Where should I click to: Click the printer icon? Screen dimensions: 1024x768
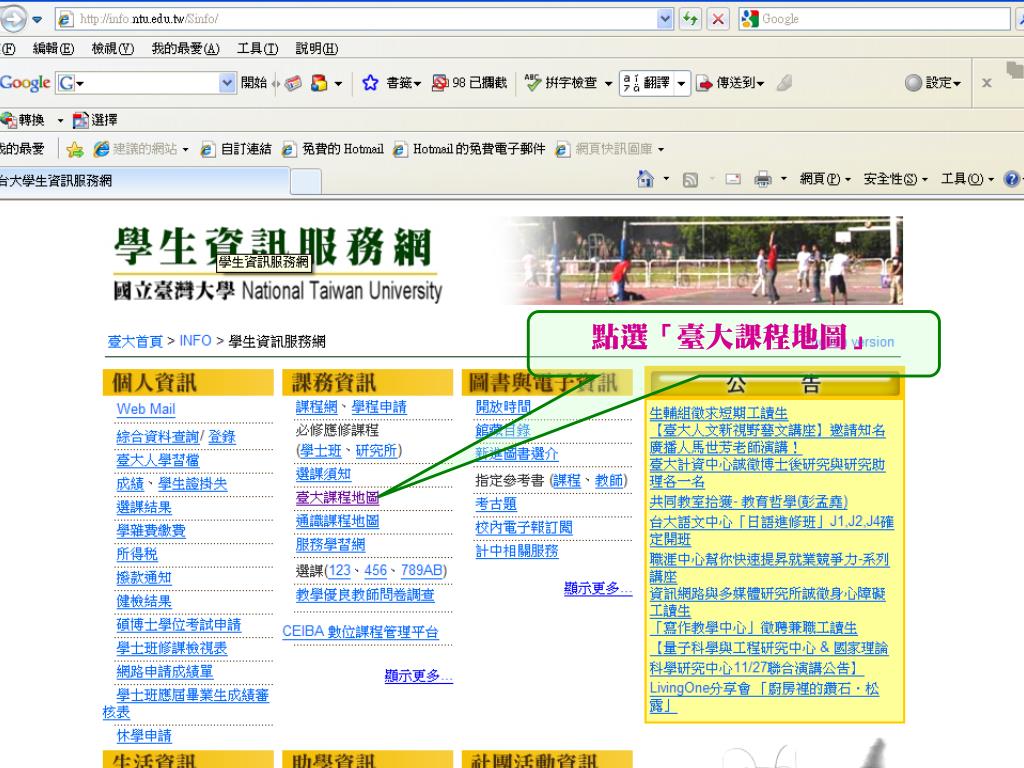(x=762, y=179)
